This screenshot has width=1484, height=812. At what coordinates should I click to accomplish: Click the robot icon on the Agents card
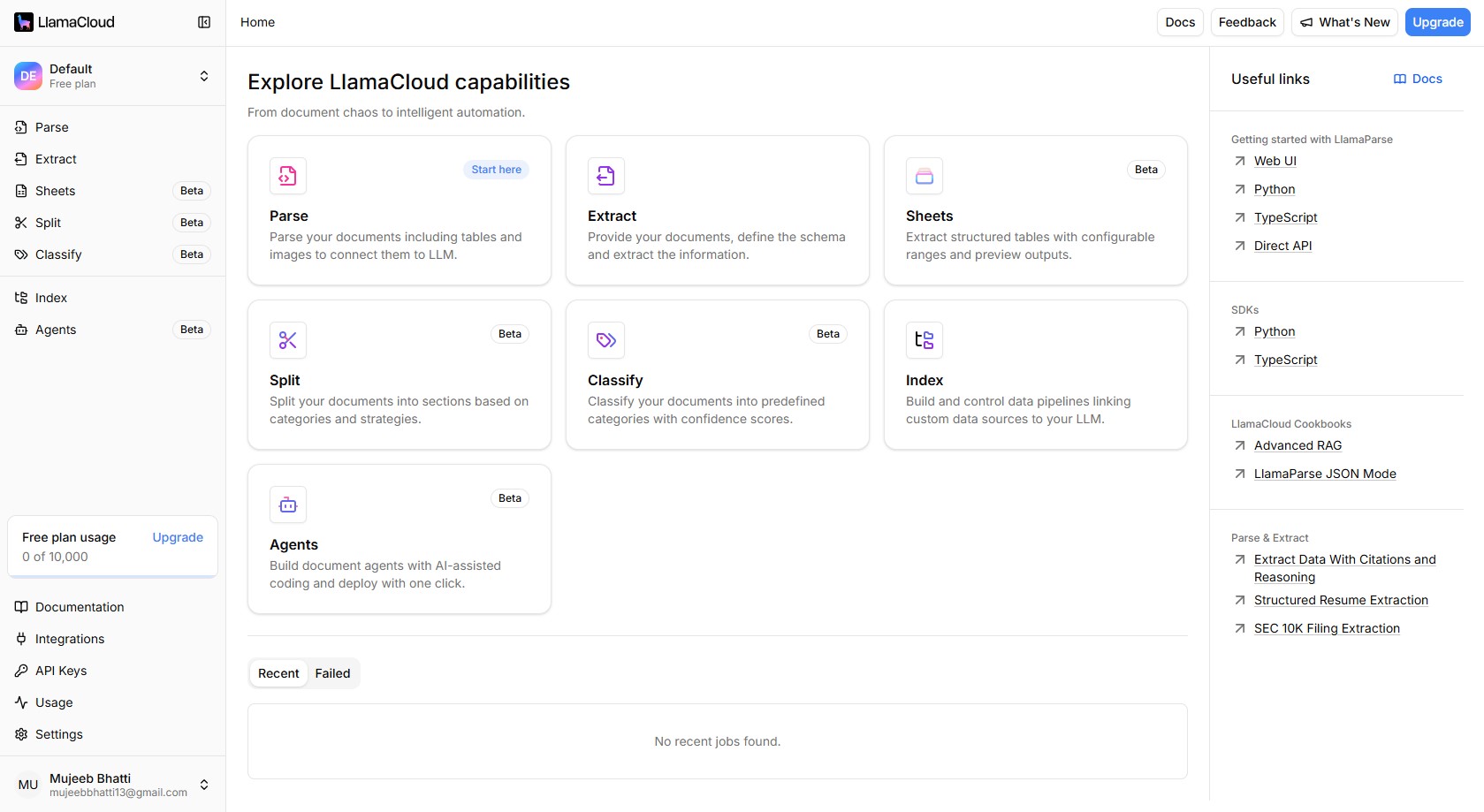(x=288, y=505)
